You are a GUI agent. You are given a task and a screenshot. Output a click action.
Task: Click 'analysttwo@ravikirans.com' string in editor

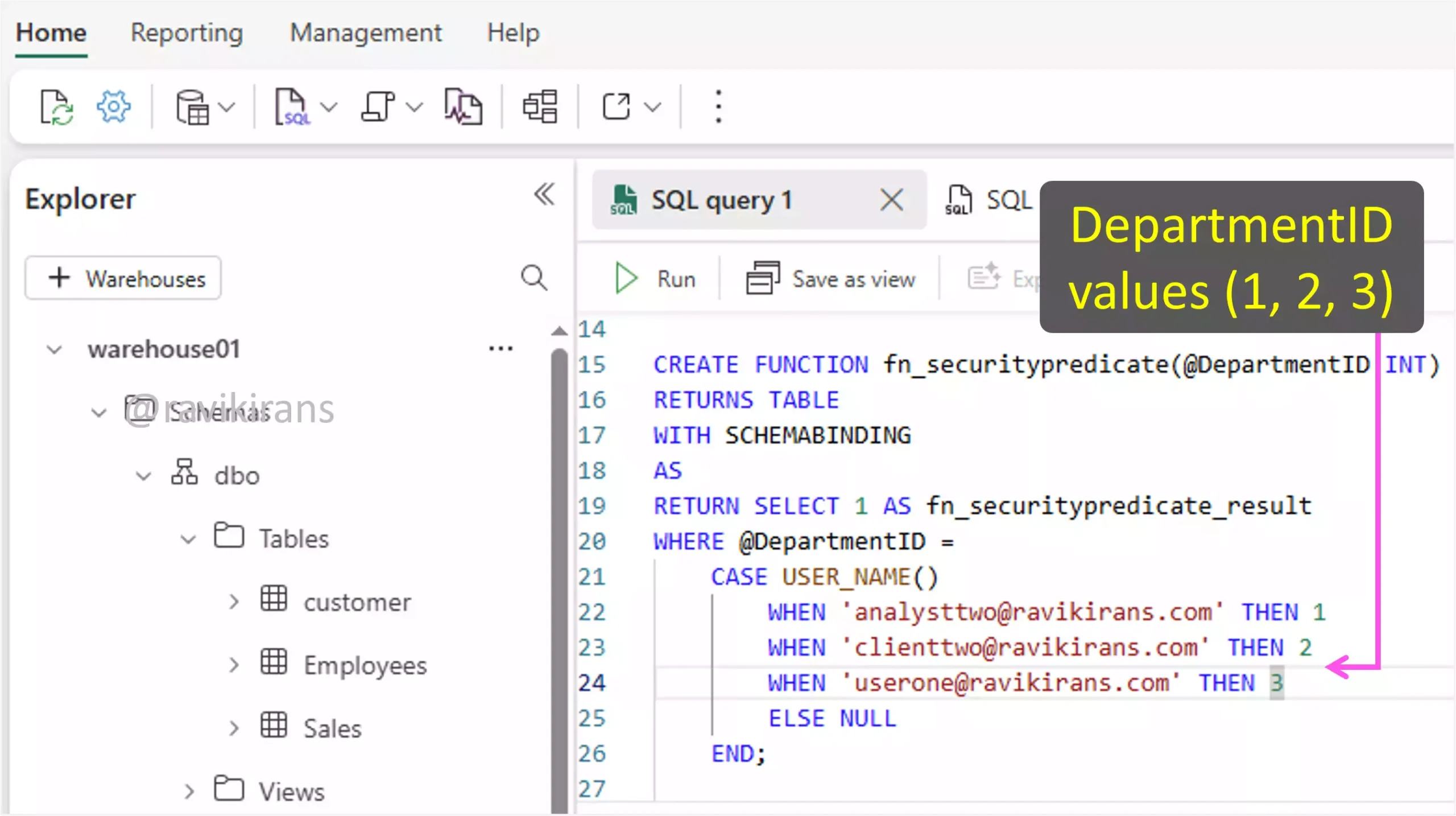tap(1033, 612)
